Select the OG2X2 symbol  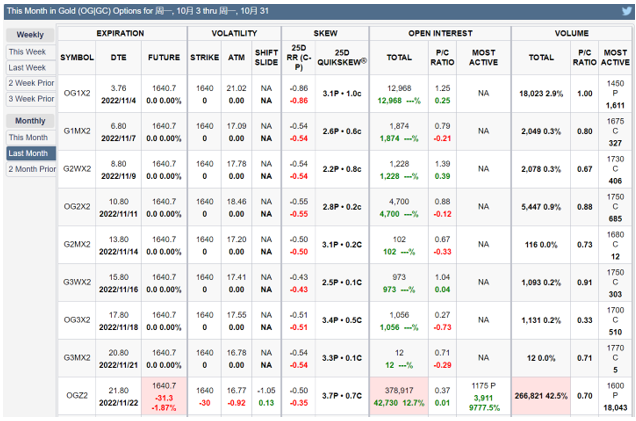[x=77, y=208]
